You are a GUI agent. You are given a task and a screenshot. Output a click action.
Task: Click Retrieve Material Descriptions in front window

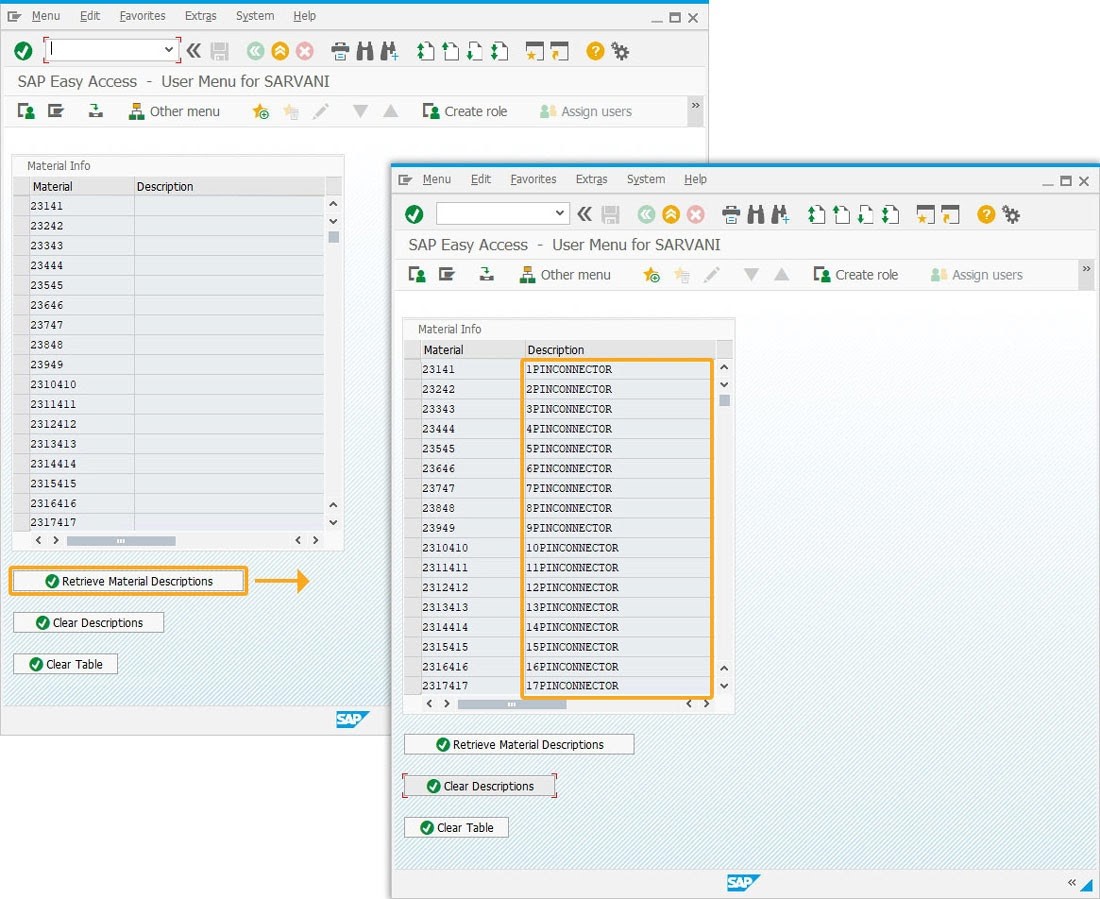tap(519, 745)
